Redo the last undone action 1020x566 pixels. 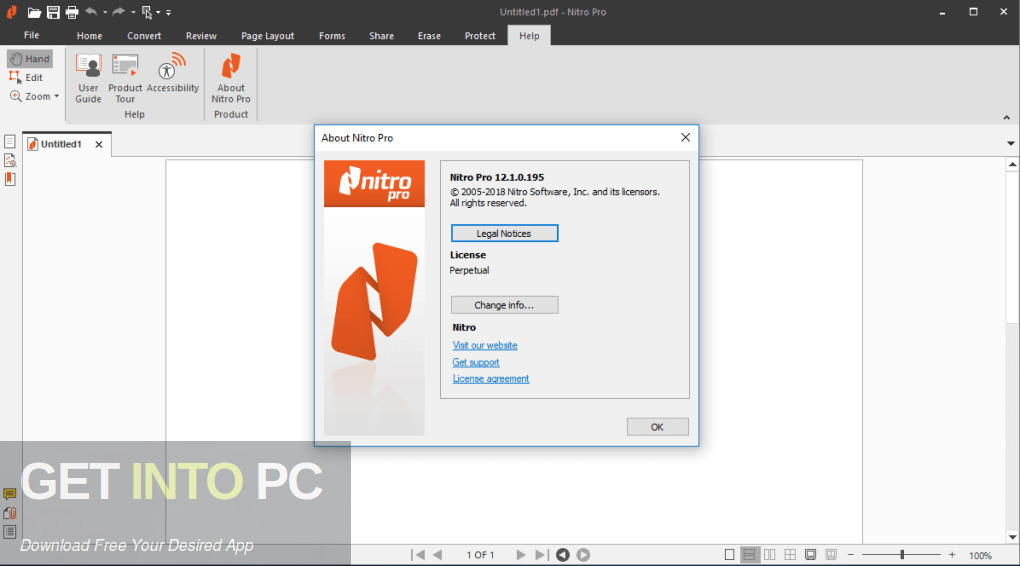click(118, 12)
